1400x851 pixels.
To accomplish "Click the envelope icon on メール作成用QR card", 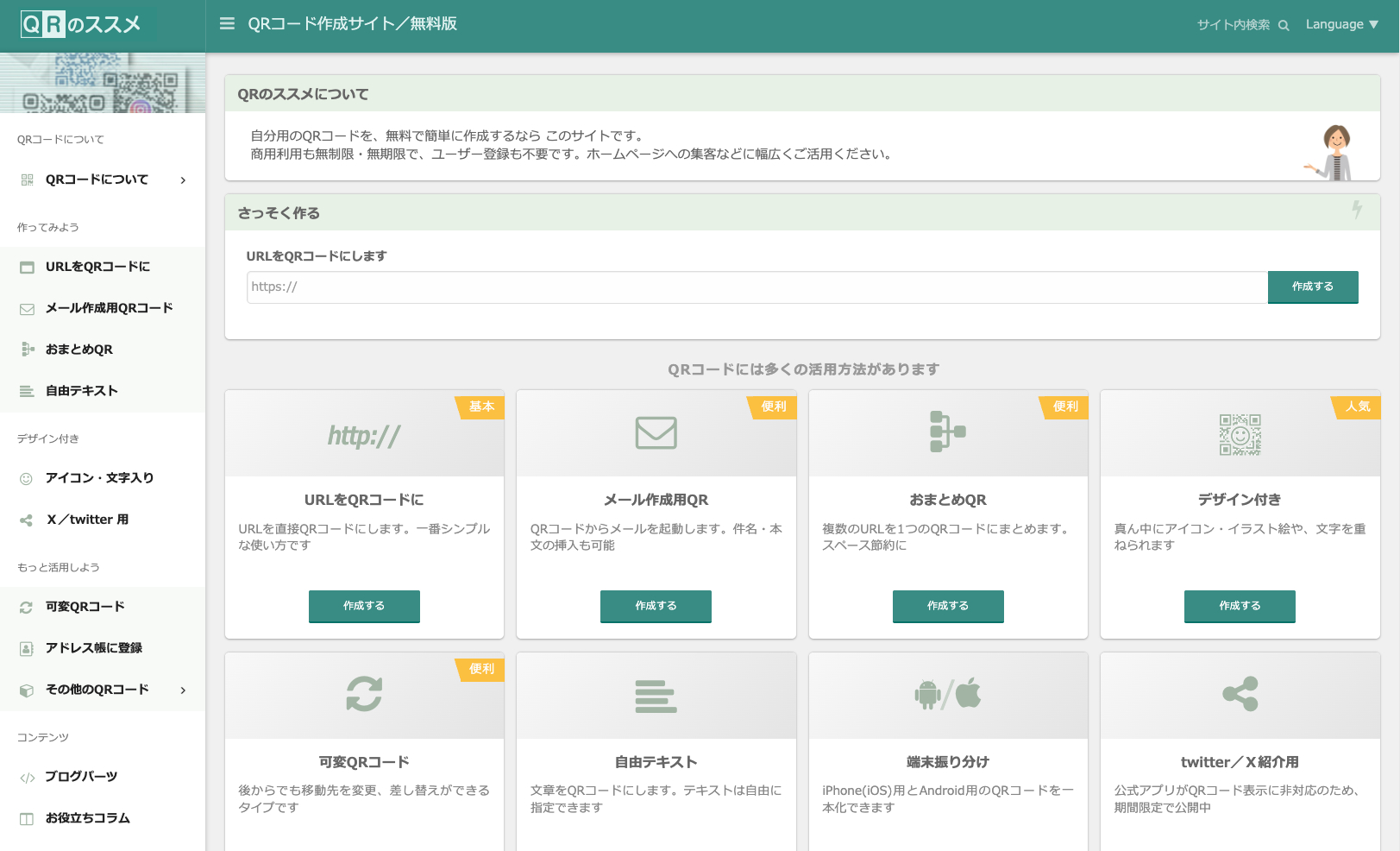I will point(656,432).
